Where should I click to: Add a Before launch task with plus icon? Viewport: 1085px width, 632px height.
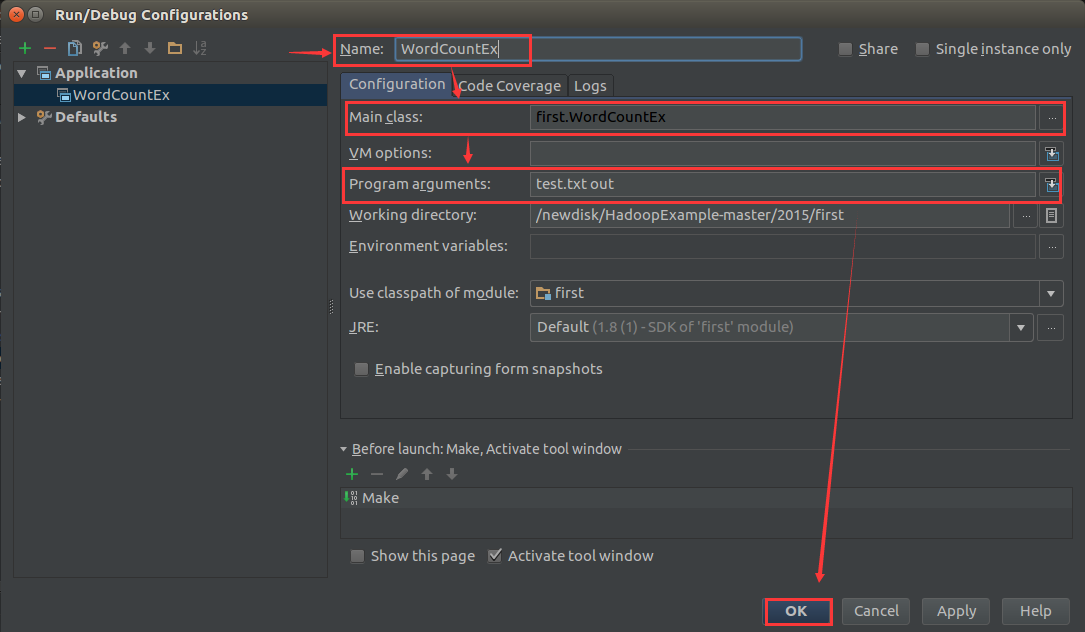352,474
